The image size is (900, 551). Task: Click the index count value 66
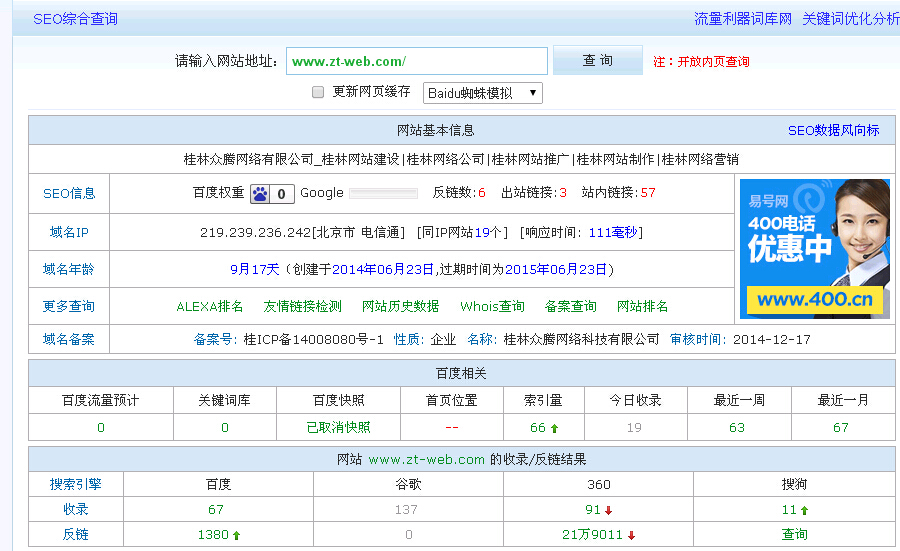coord(538,428)
